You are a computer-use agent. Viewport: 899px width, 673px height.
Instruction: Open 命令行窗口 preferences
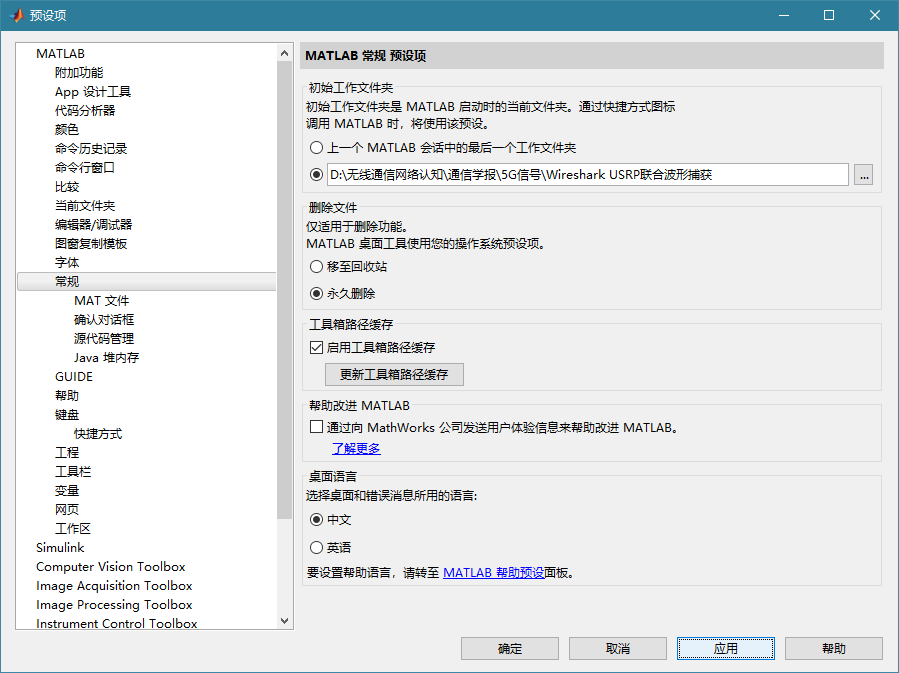click(x=85, y=167)
